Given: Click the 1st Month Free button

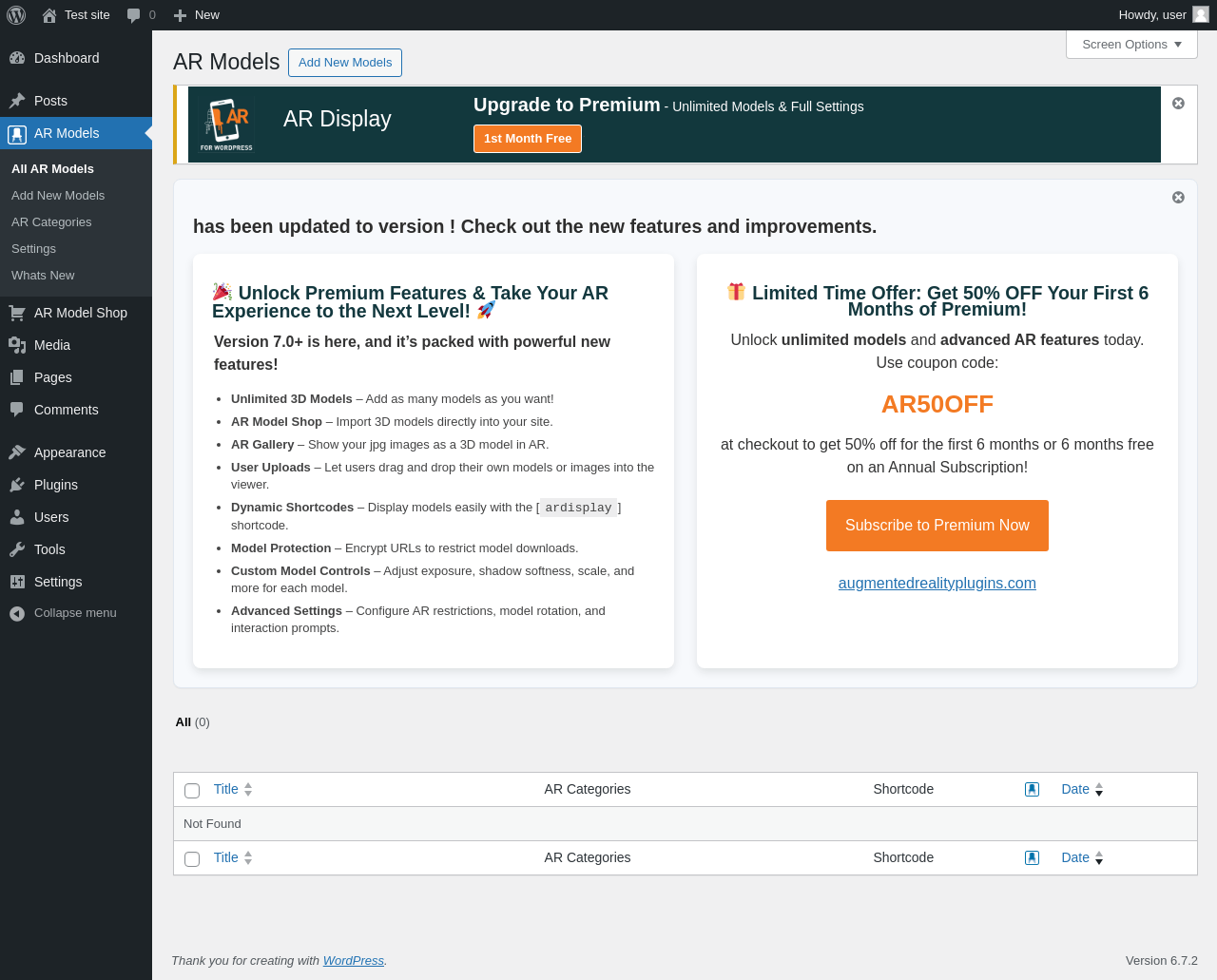Looking at the screenshot, I should coord(528,139).
